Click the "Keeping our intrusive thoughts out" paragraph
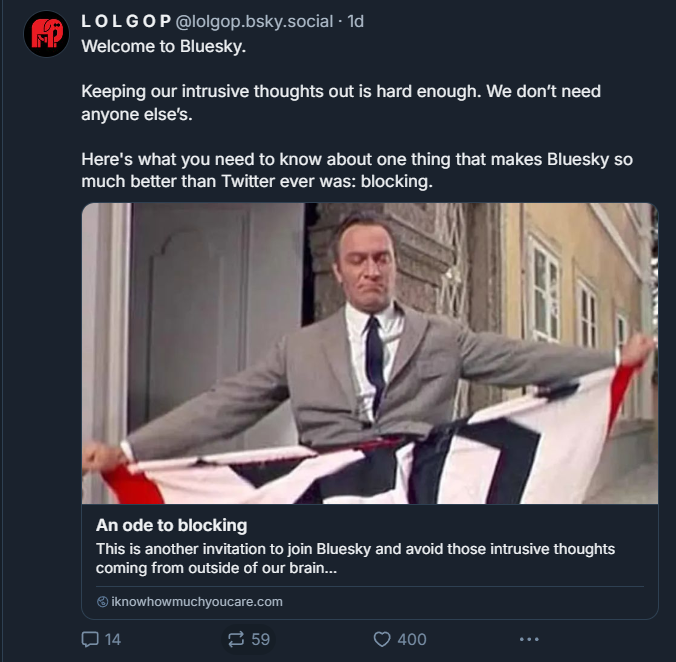Image resolution: width=676 pixels, height=662 pixels. click(x=340, y=102)
